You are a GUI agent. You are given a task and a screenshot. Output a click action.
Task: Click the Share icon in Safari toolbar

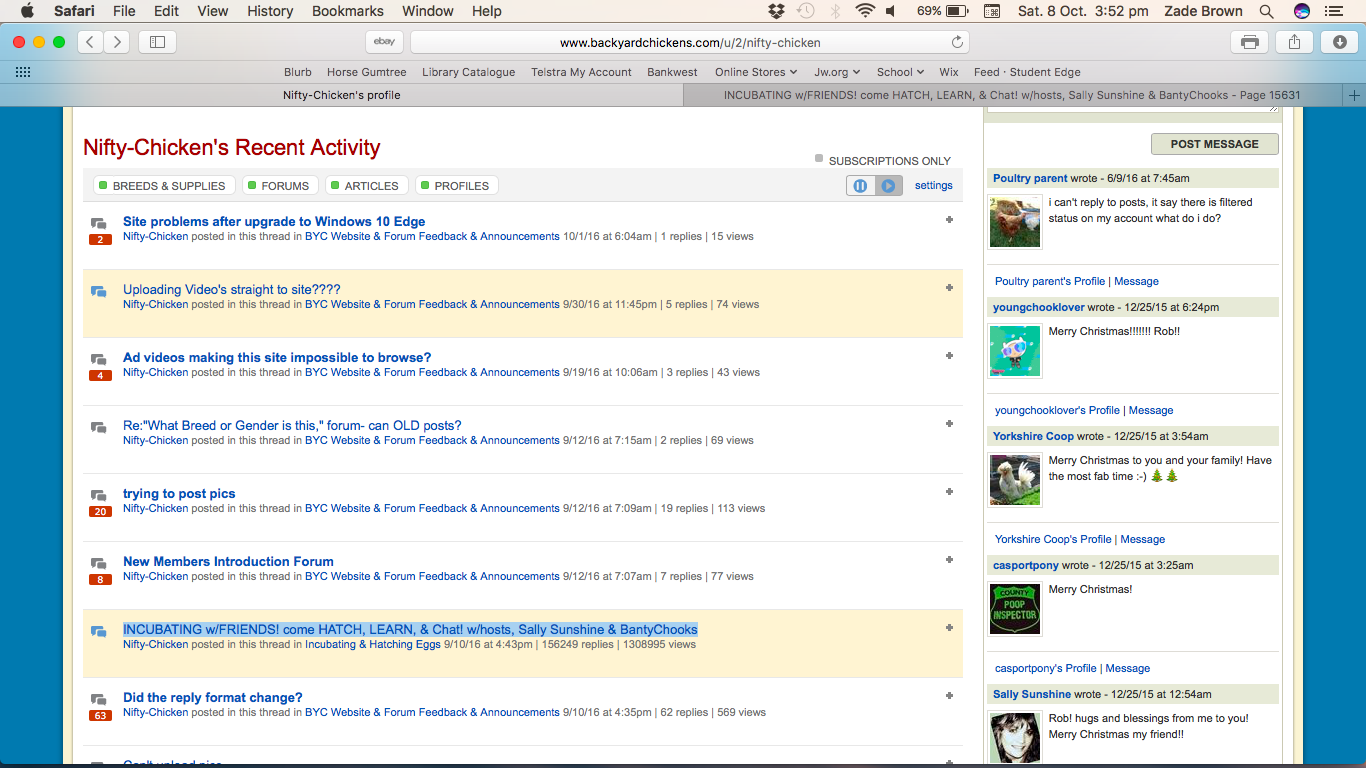click(x=1294, y=42)
